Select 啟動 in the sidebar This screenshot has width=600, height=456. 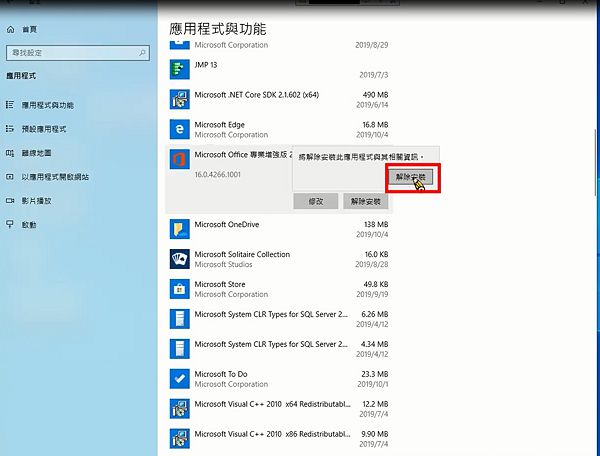tap(29, 225)
